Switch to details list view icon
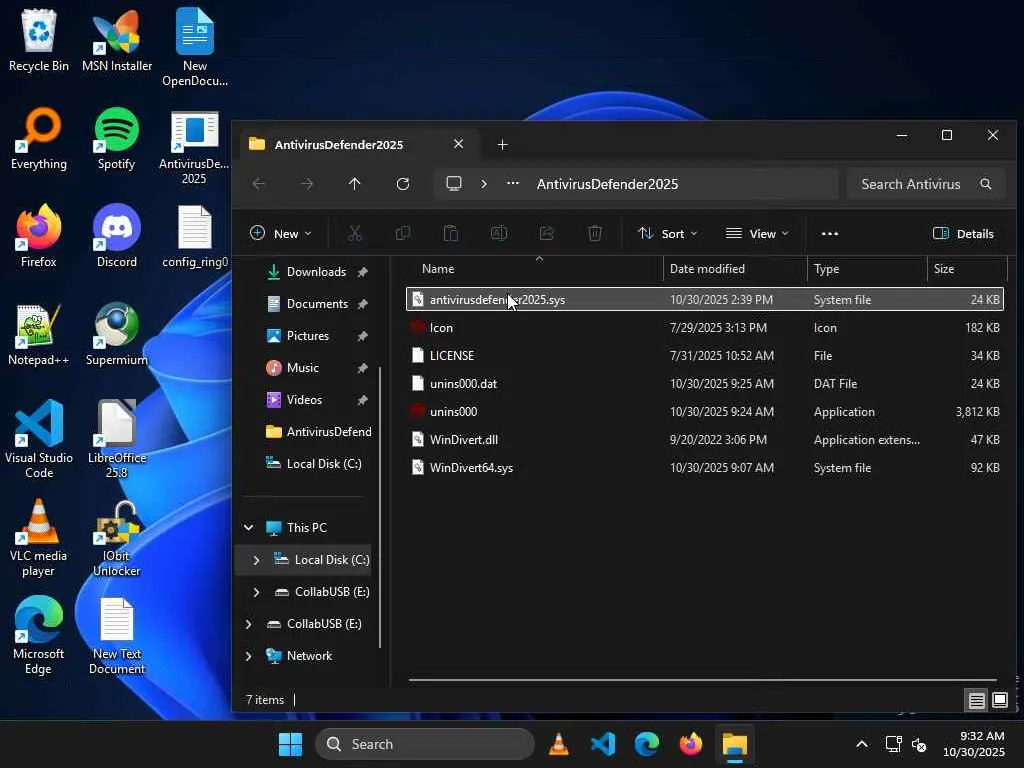This screenshot has width=1024, height=768. tap(976, 700)
